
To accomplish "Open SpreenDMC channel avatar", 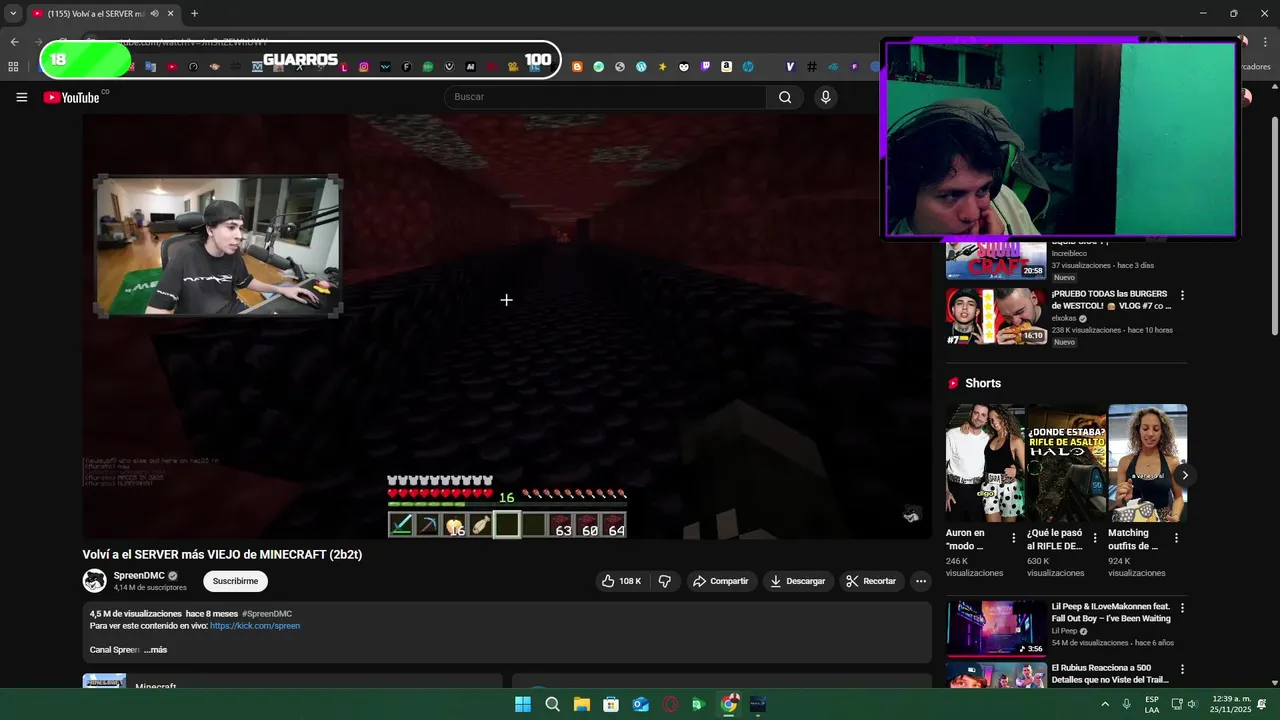I will (95, 581).
